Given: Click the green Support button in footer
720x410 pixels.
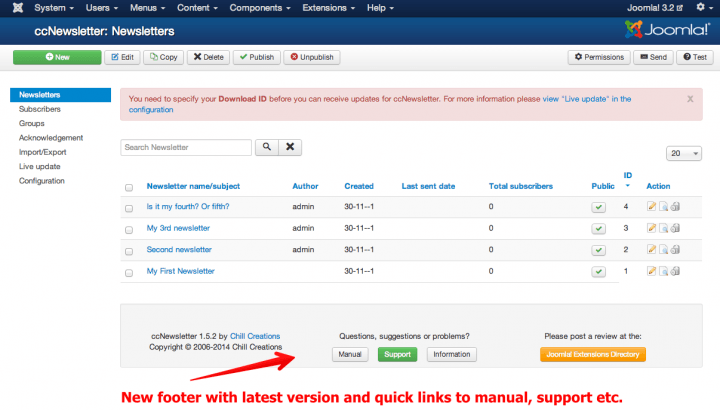Looking at the screenshot, I should [397, 354].
